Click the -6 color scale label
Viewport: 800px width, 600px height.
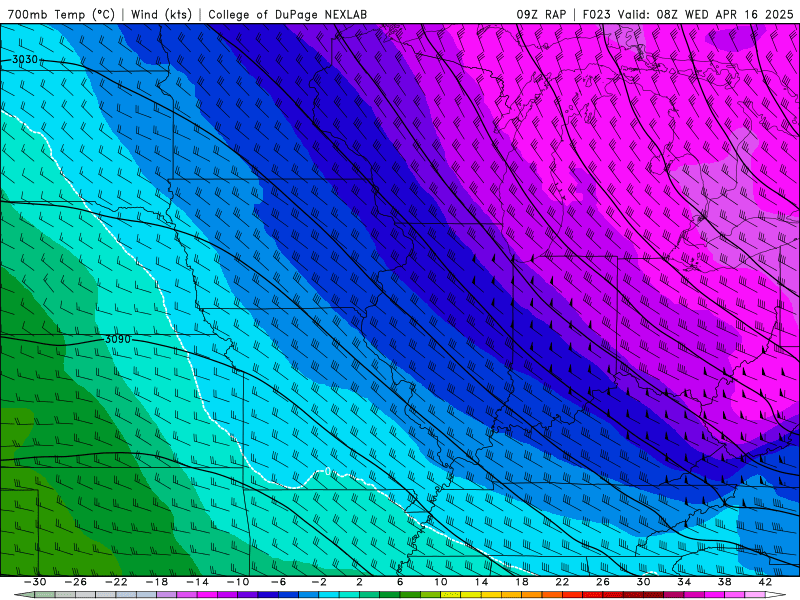click(x=279, y=582)
